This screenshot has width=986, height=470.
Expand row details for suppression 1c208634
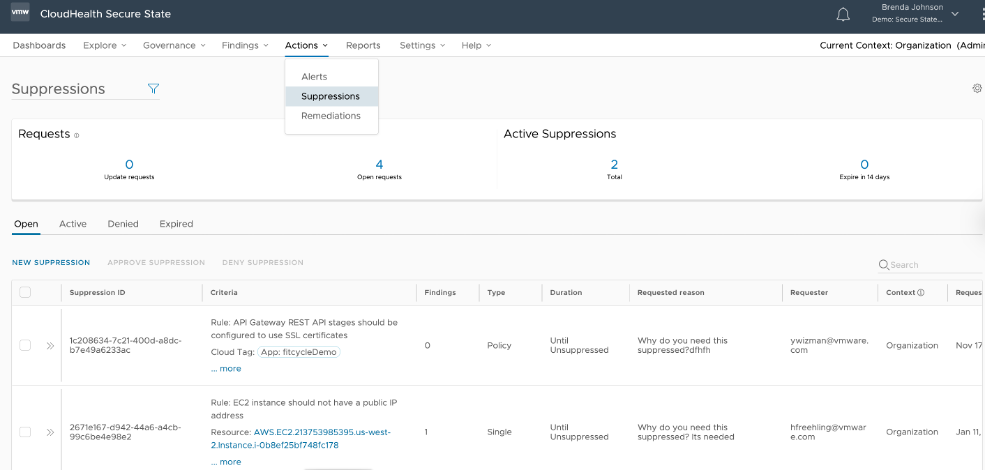(x=50, y=345)
